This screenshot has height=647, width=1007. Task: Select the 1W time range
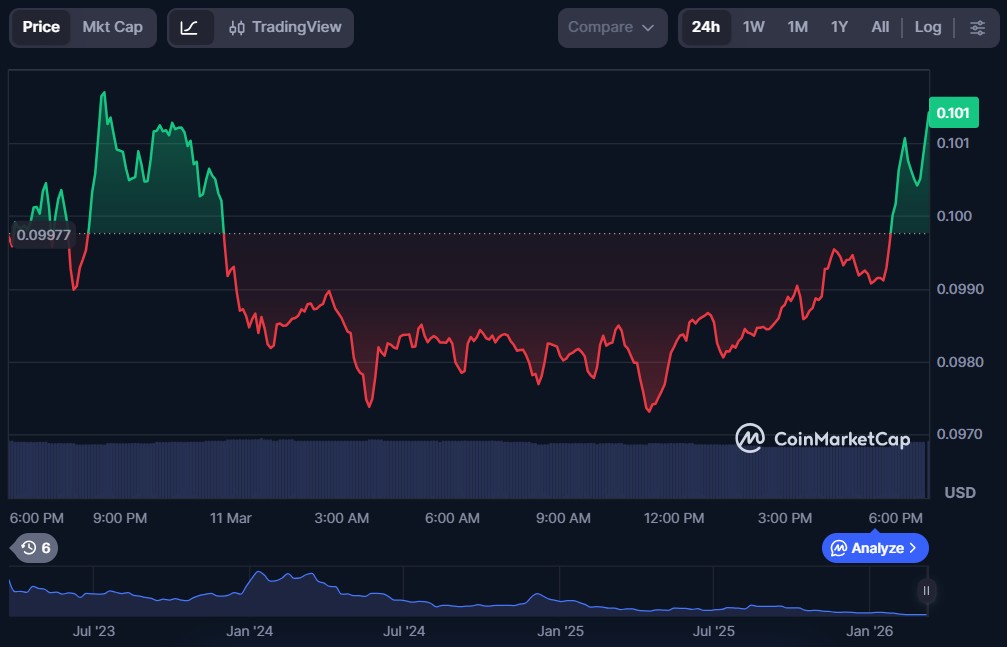[x=753, y=27]
